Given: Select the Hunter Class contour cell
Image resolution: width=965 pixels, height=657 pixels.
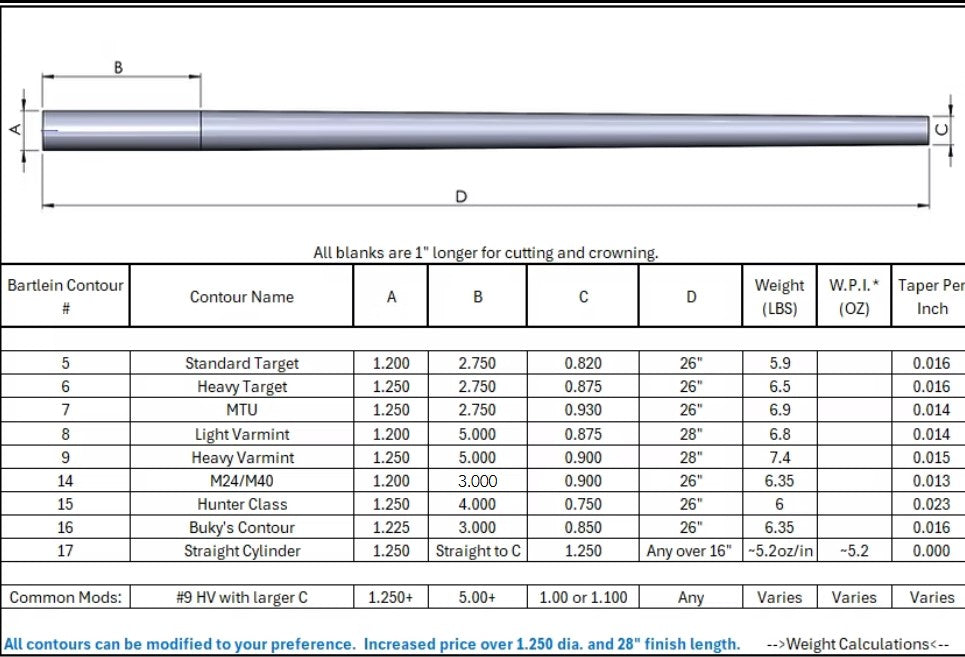Looking at the screenshot, I should pos(241,504).
